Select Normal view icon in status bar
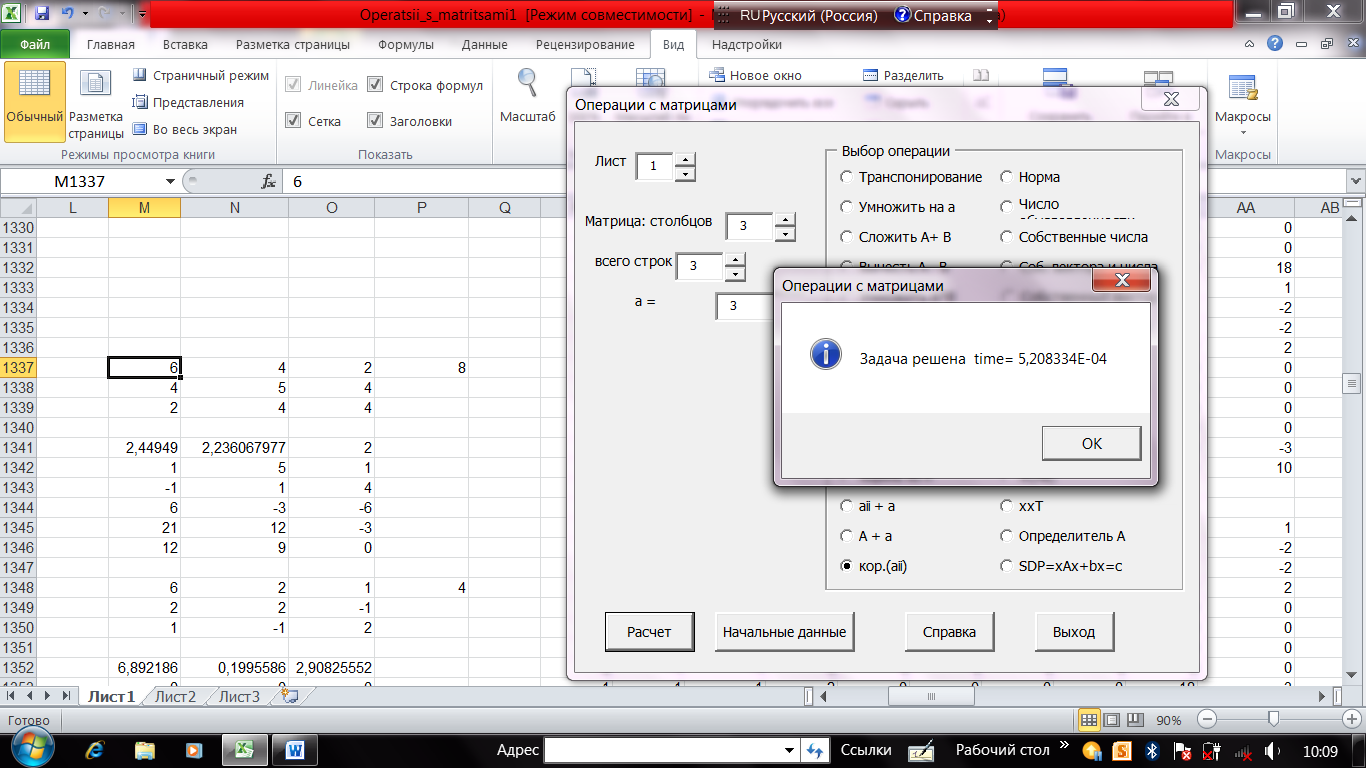Viewport: 1366px width, 768px height. [1089, 720]
